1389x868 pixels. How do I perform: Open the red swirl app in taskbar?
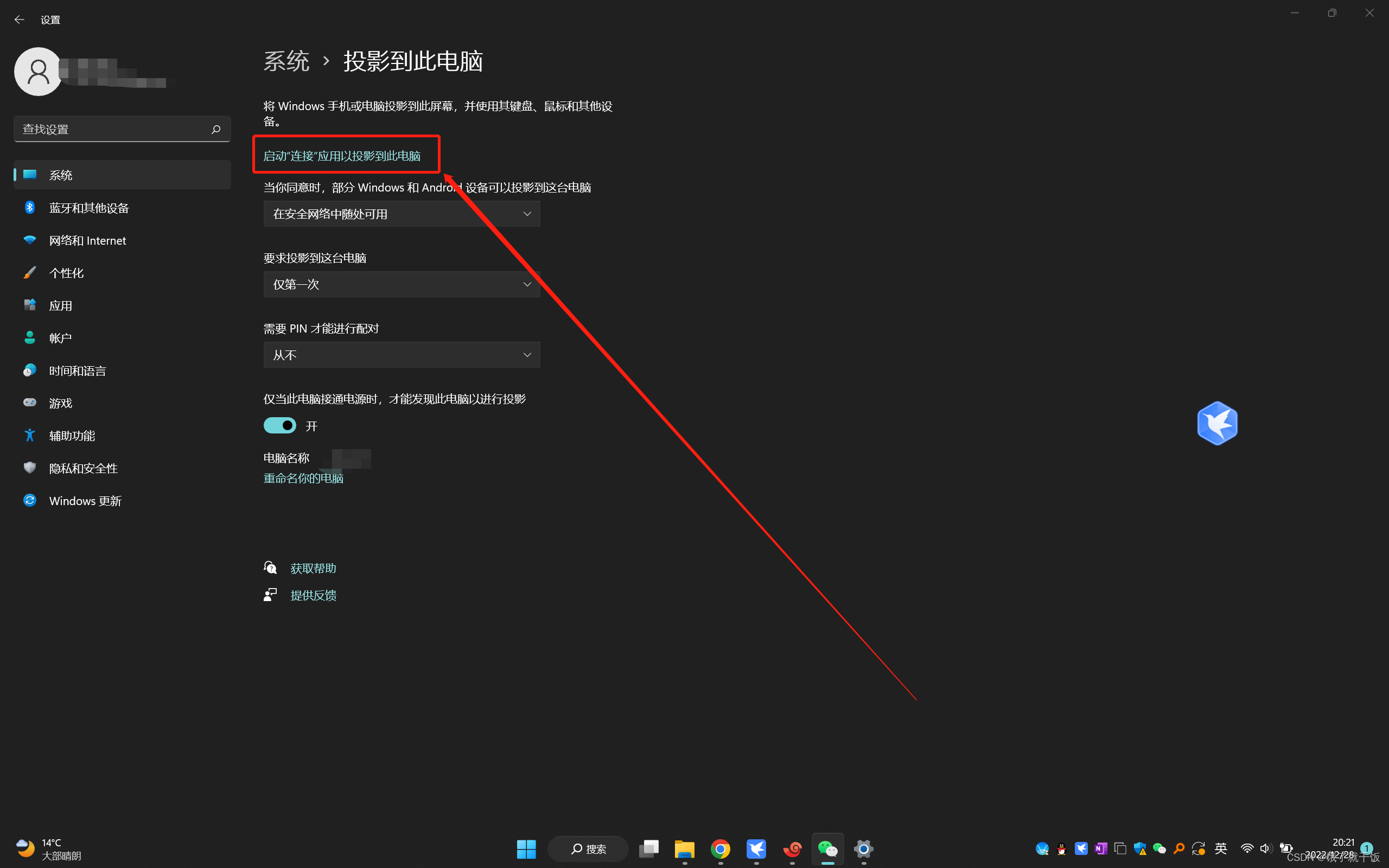click(x=793, y=849)
